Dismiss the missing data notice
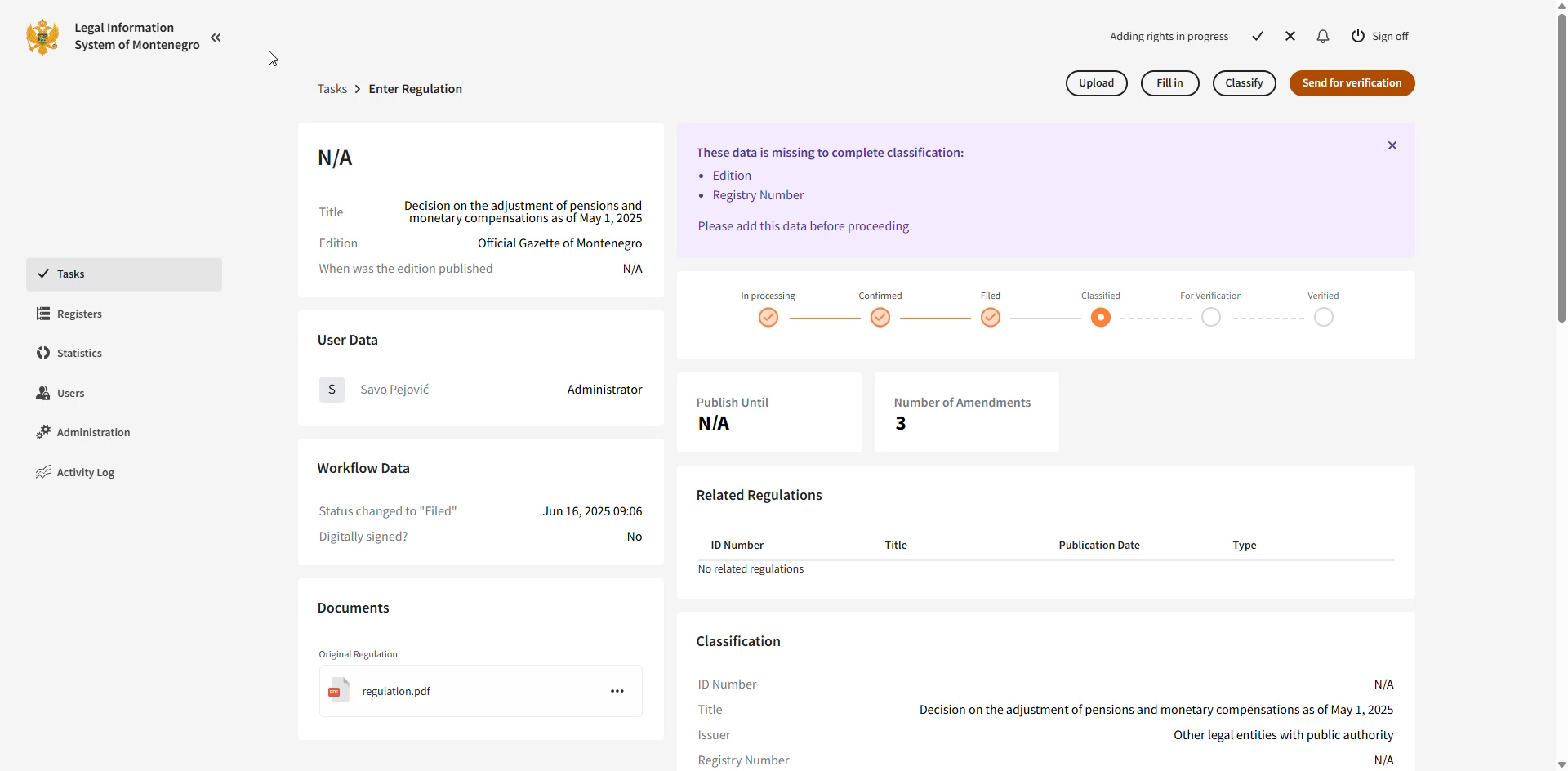 (x=1392, y=145)
